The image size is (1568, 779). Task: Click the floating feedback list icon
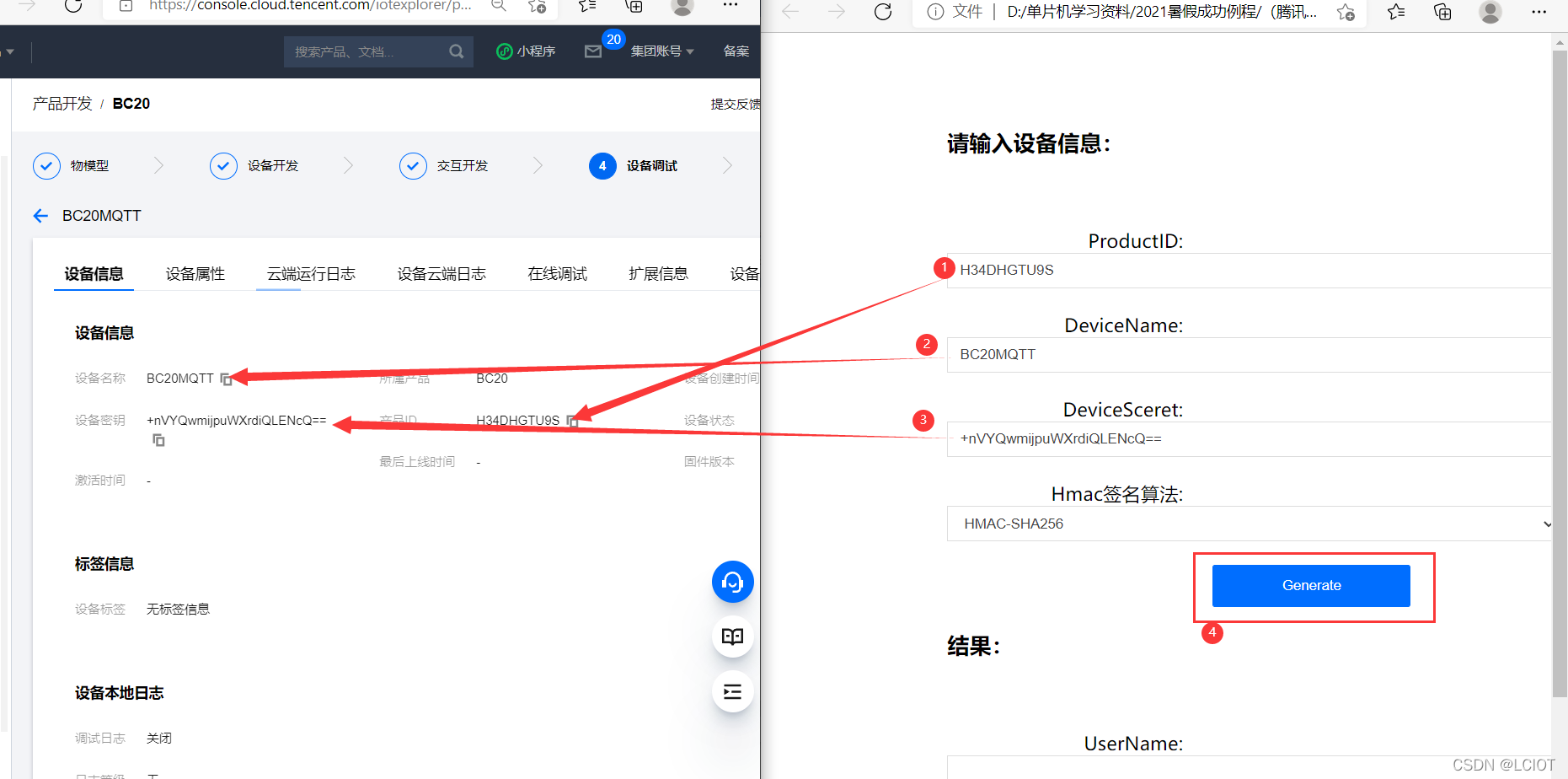point(732,691)
